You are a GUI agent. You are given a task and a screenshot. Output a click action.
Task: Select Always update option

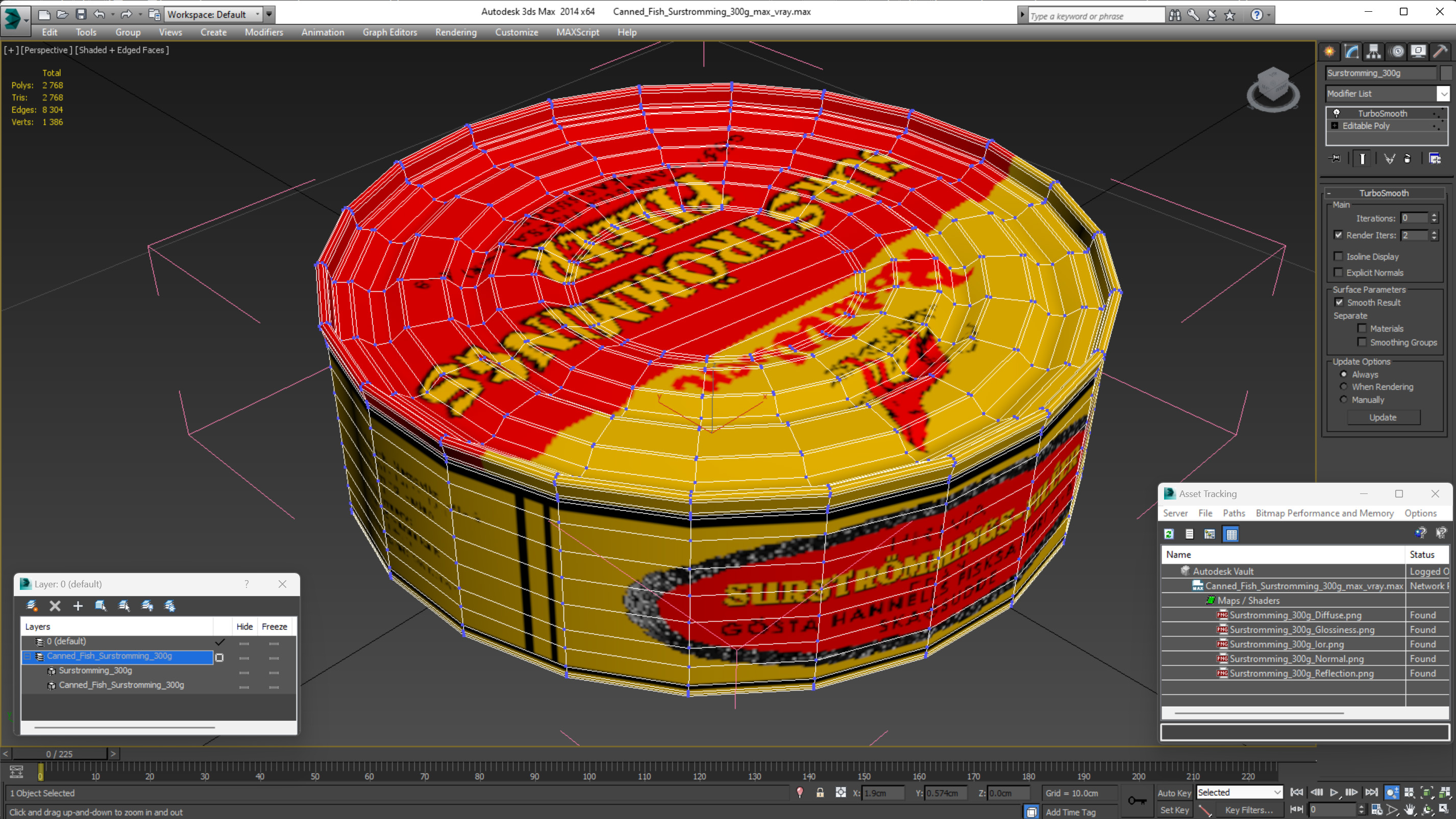[x=1344, y=374]
